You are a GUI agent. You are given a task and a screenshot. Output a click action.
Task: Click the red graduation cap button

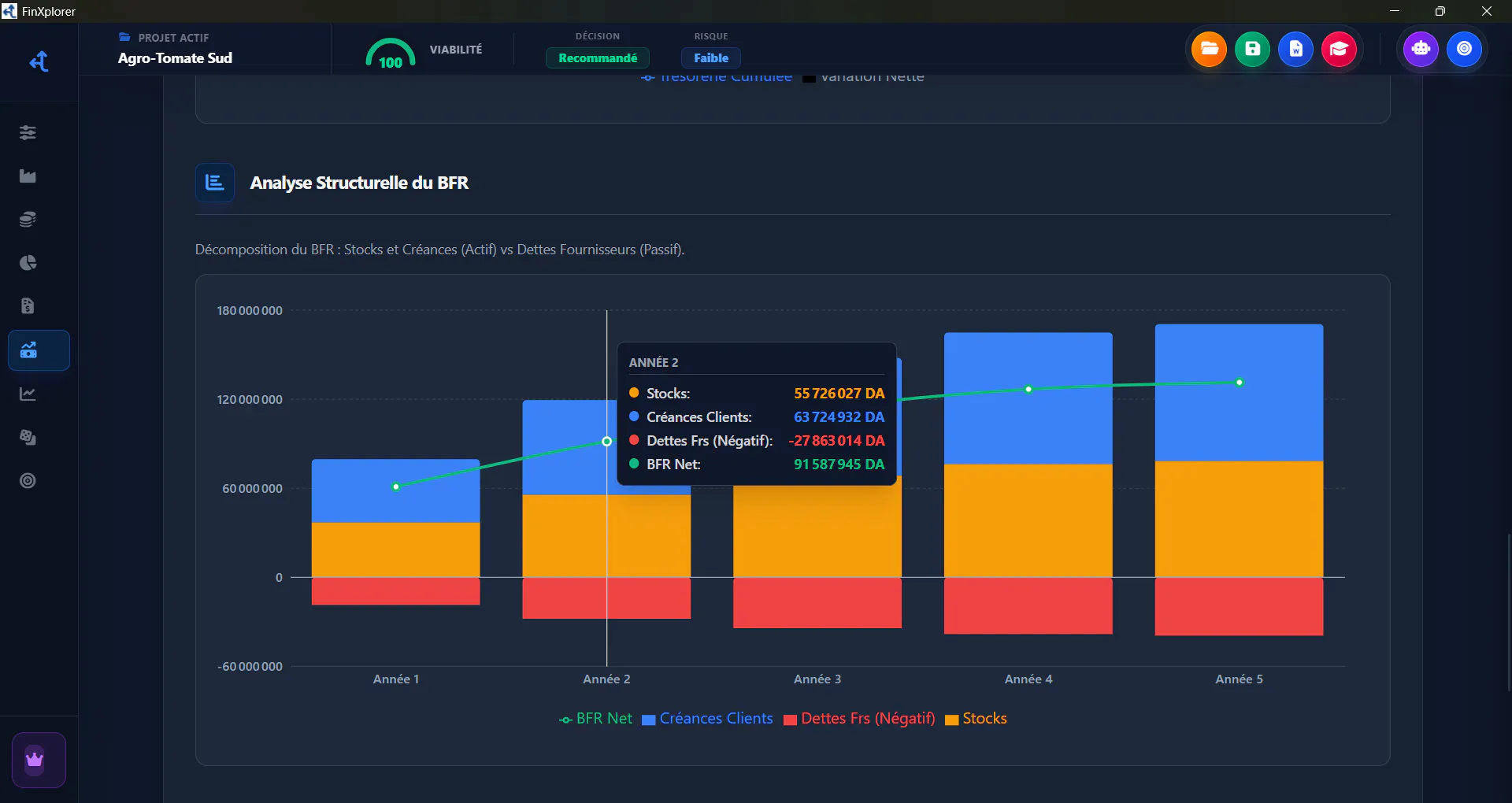point(1339,49)
